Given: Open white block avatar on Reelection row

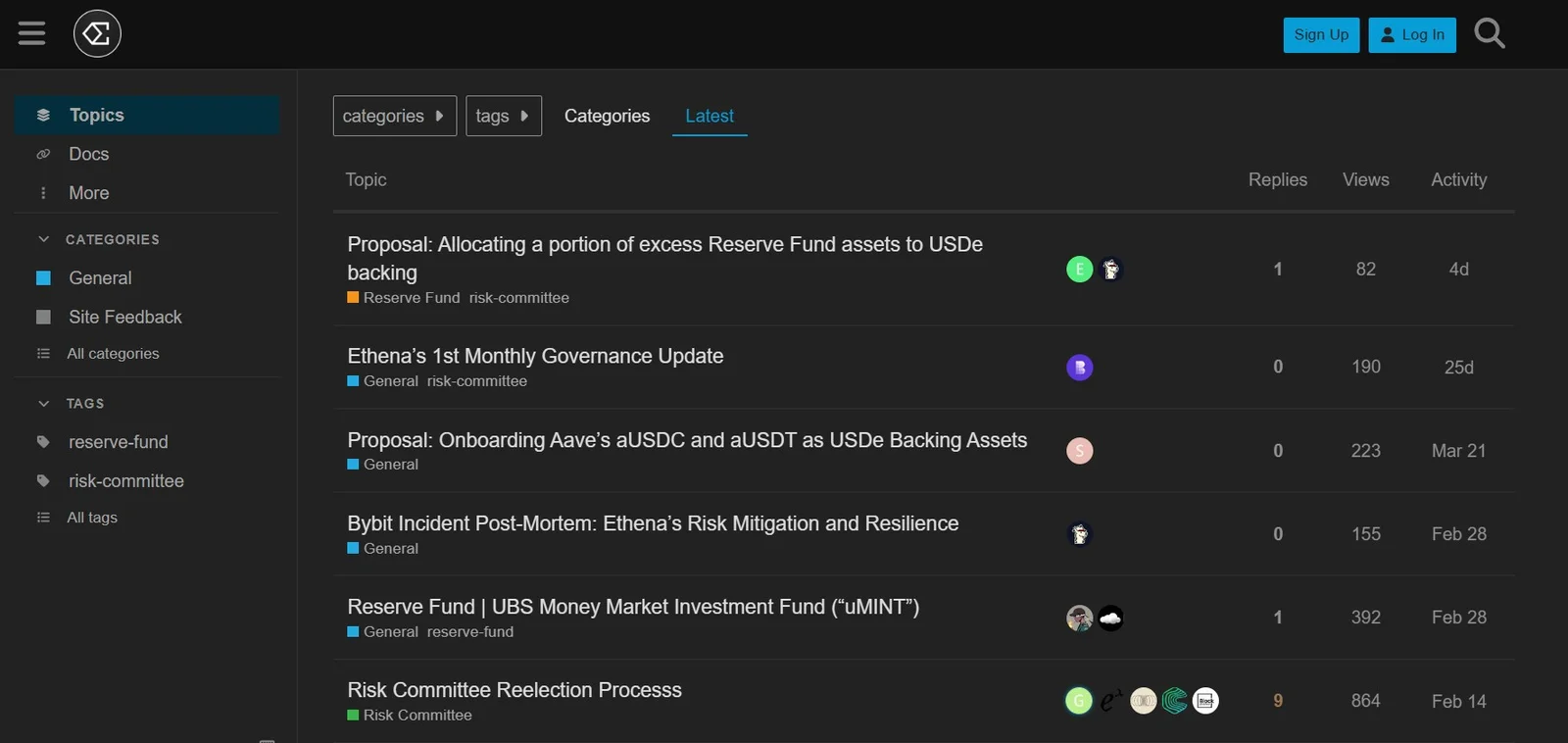Looking at the screenshot, I should coord(1205,701).
